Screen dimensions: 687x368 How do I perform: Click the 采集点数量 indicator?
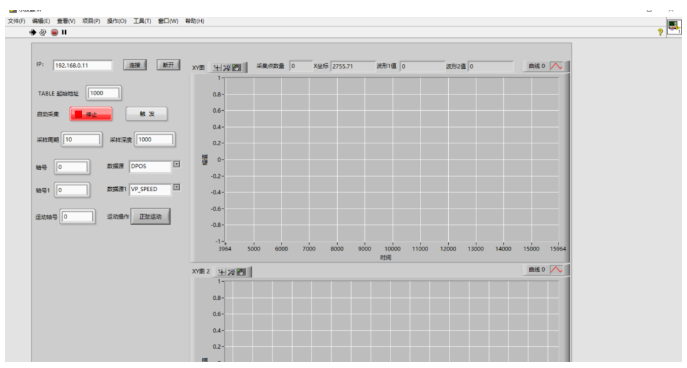click(301, 66)
